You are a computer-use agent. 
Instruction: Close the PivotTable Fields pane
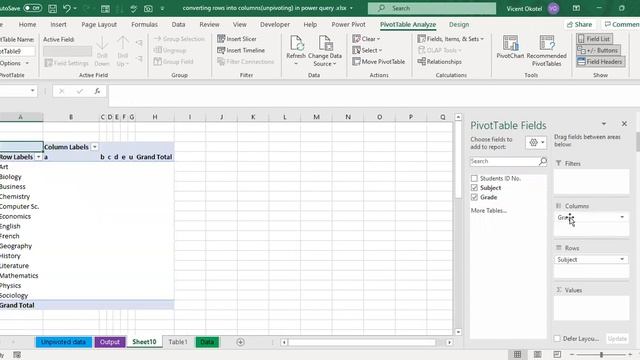624,124
